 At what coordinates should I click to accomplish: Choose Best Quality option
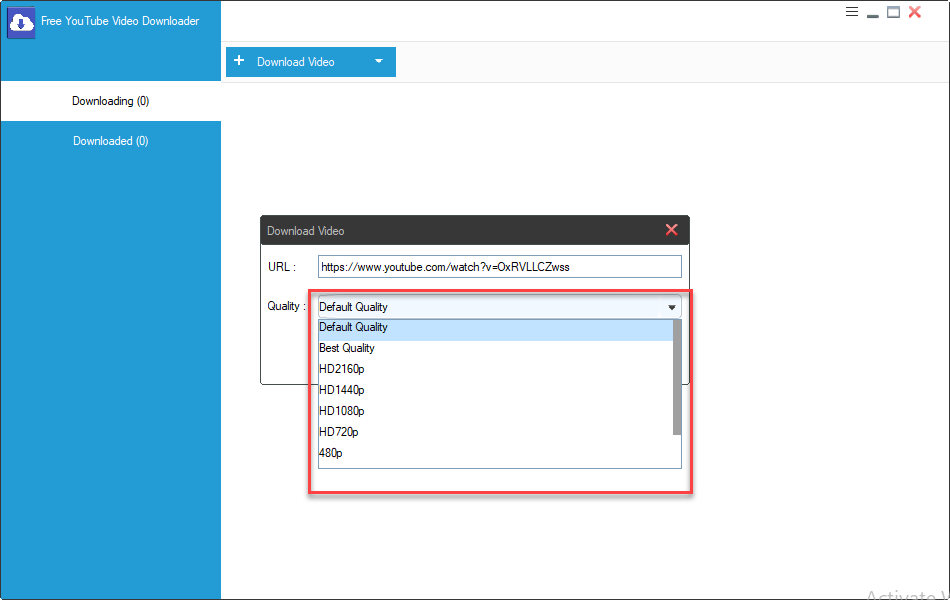coord(347,349)
